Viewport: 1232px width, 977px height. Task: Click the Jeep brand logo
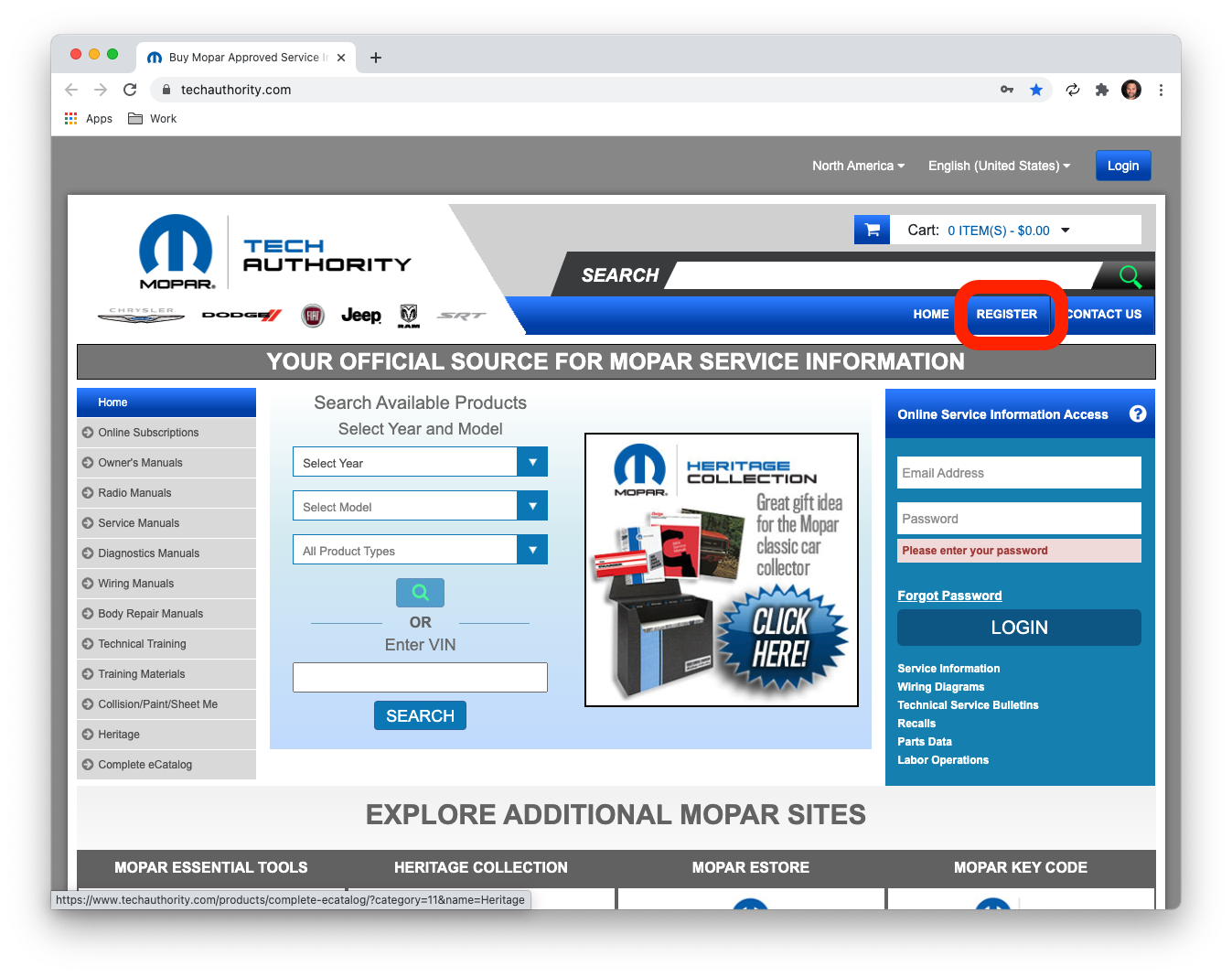[x=361, y=316]
